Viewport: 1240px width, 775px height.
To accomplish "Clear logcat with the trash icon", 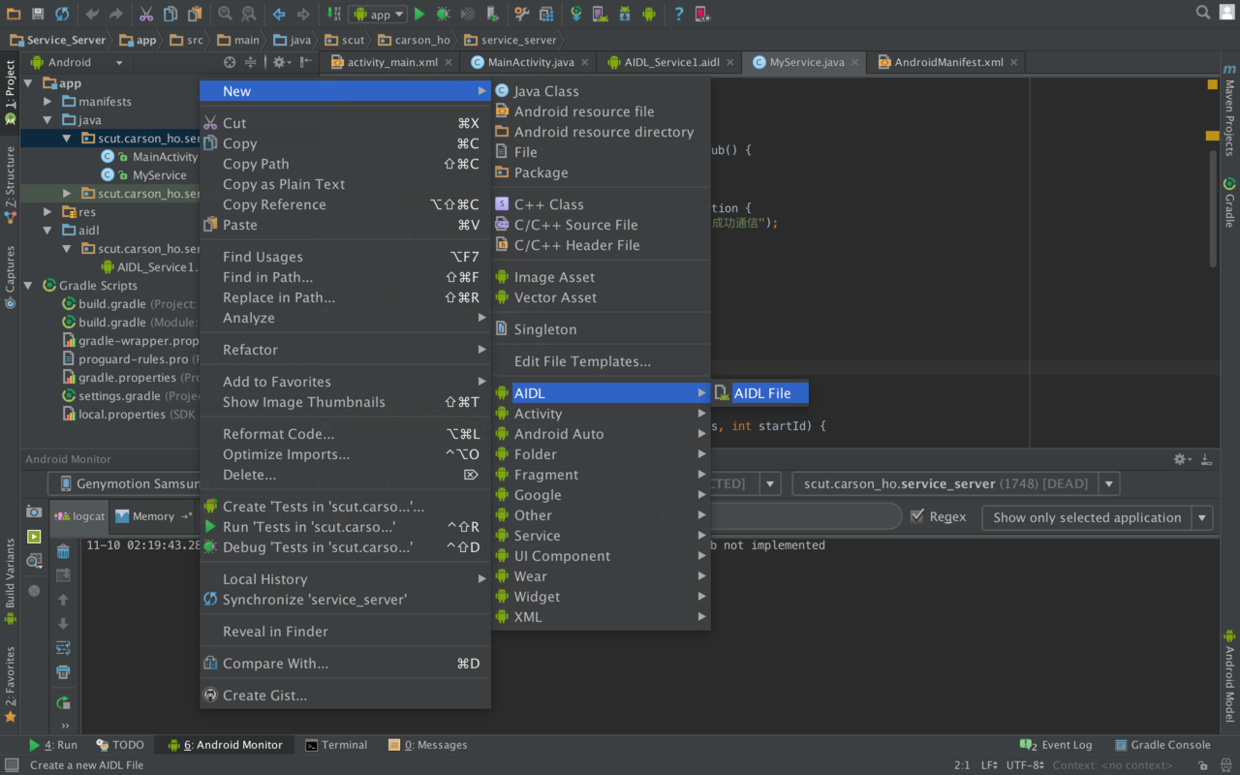I will coord(63,551).
